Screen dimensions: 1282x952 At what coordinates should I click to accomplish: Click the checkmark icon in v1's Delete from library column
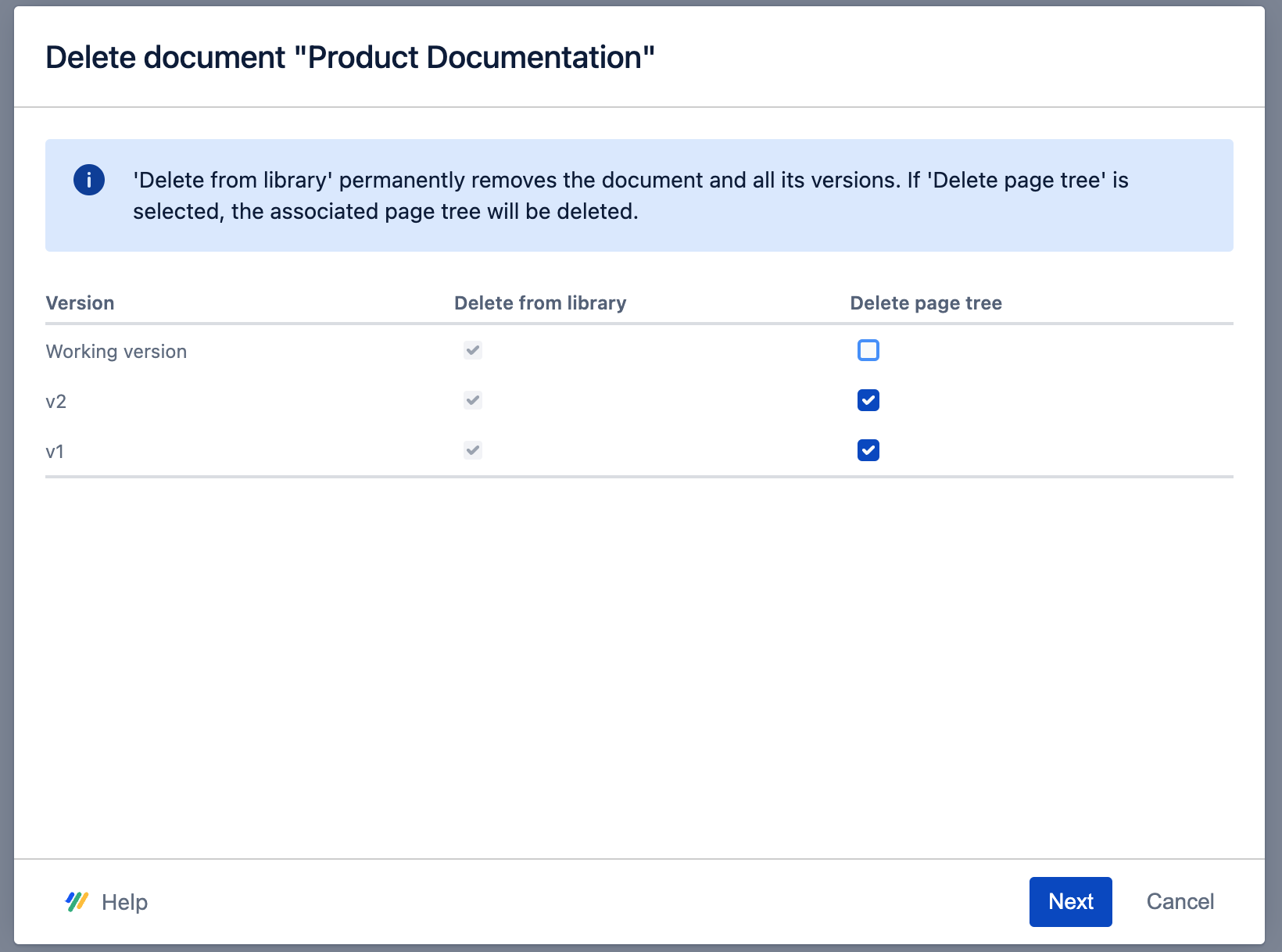(472, 449)
